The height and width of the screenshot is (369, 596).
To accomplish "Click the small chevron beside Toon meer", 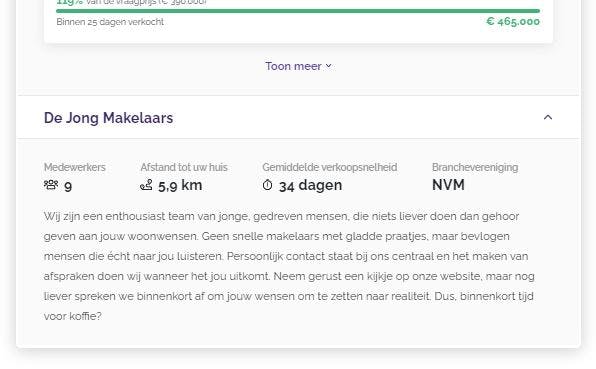I will 329,66.
